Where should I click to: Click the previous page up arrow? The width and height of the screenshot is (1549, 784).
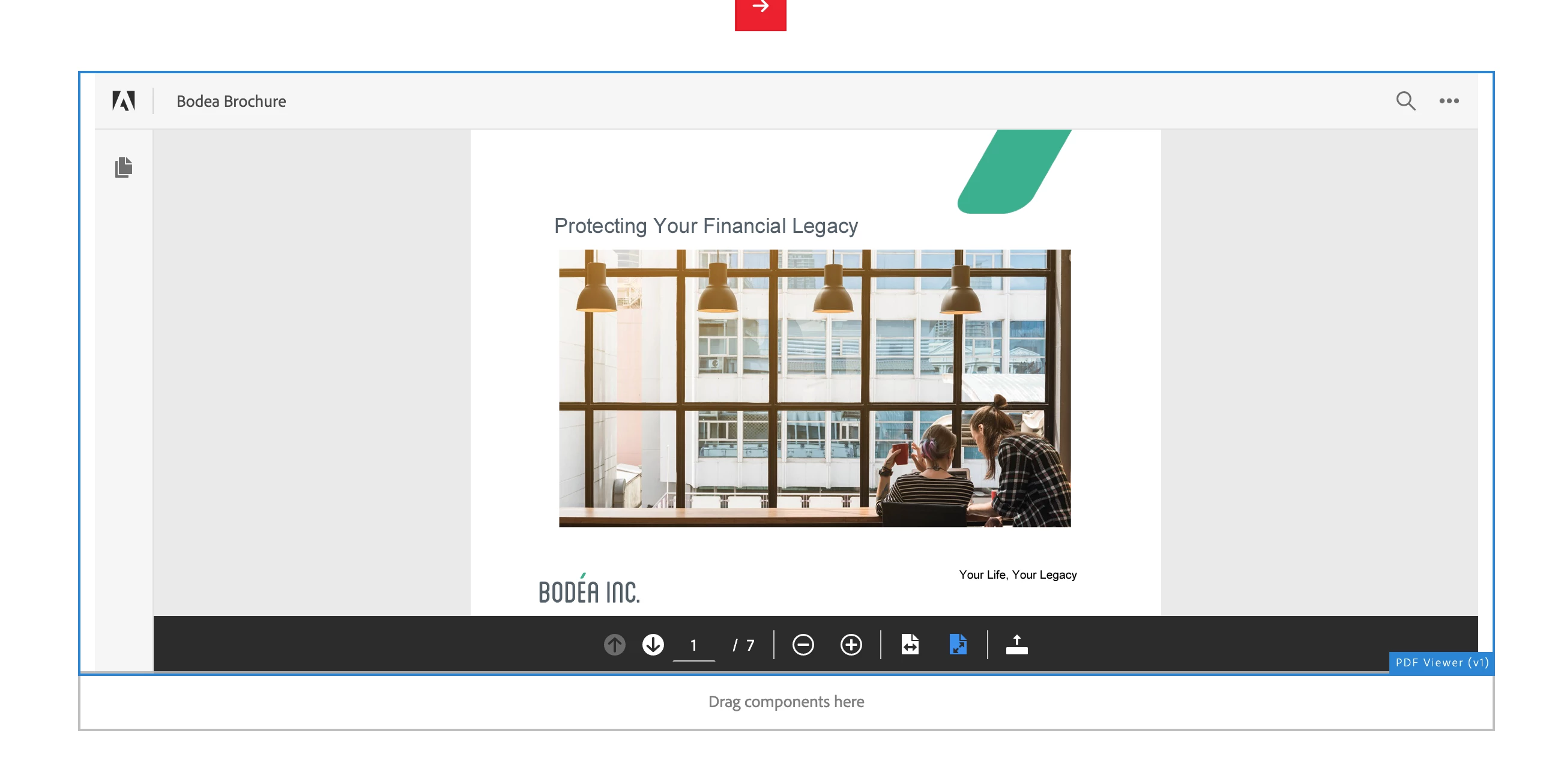click(x=614, y=645)
